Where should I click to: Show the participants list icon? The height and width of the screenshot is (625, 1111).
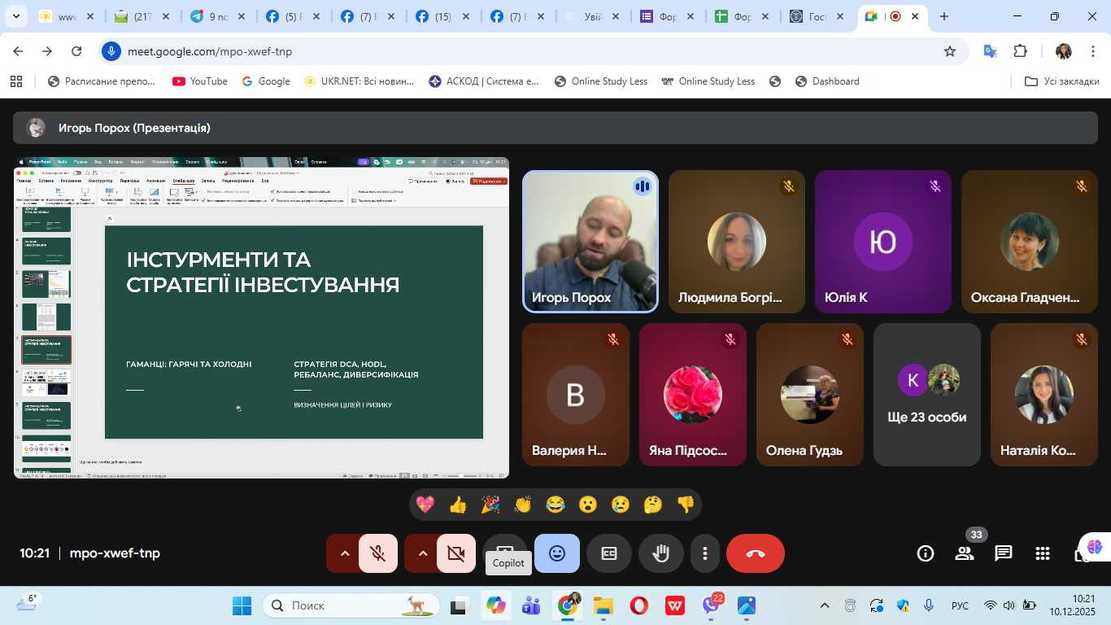point(965,553)
